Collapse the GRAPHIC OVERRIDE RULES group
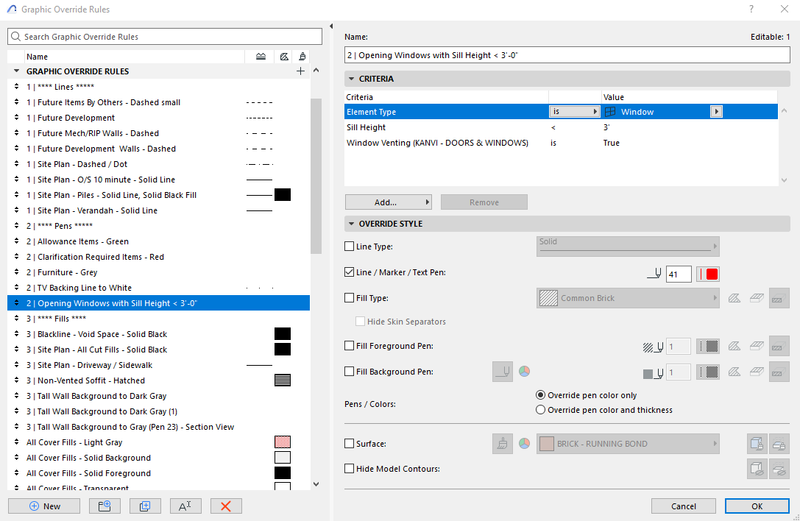The image size is (800, 521). coord(16,71)
